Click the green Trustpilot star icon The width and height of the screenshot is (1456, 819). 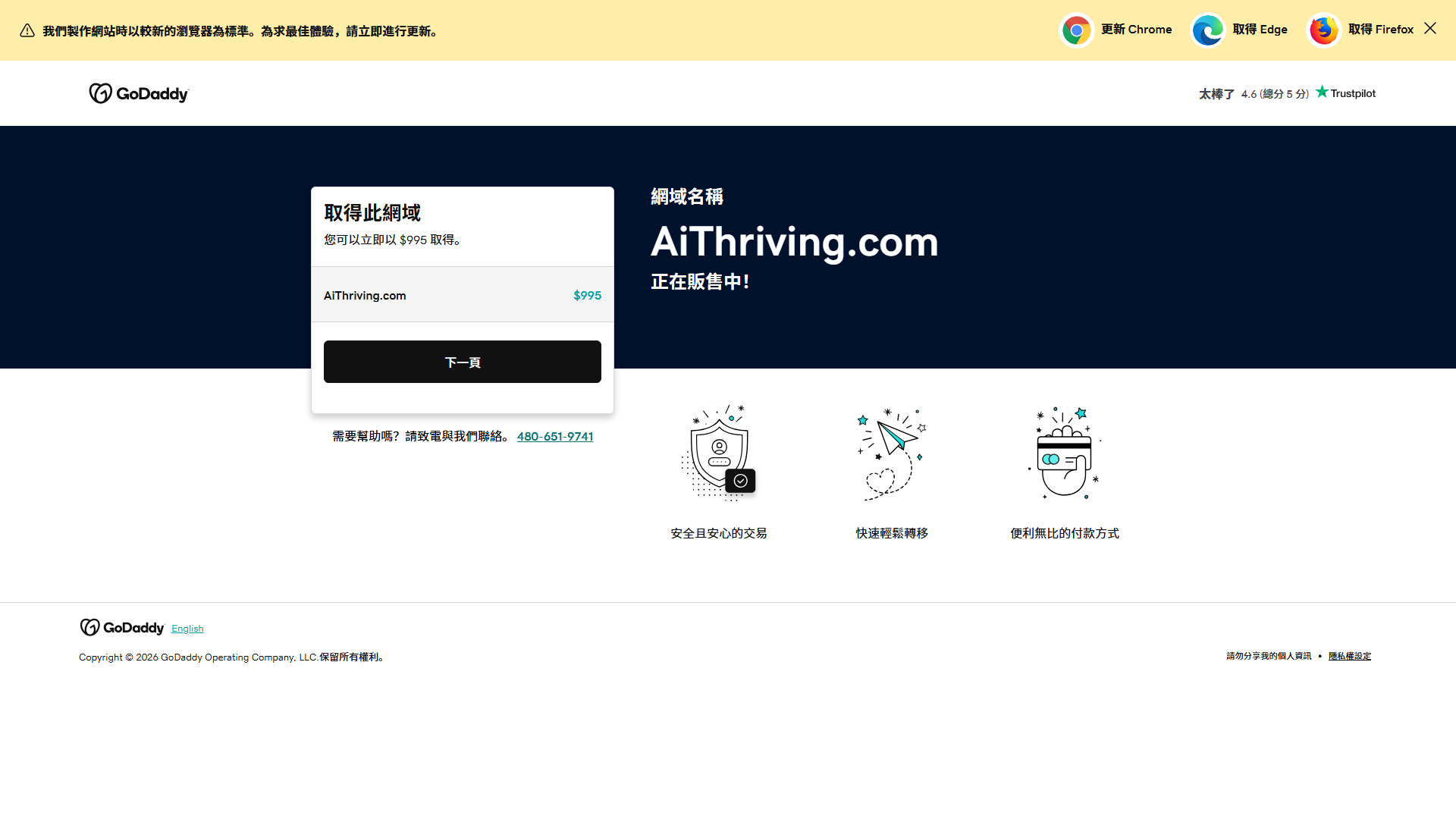1321,91
